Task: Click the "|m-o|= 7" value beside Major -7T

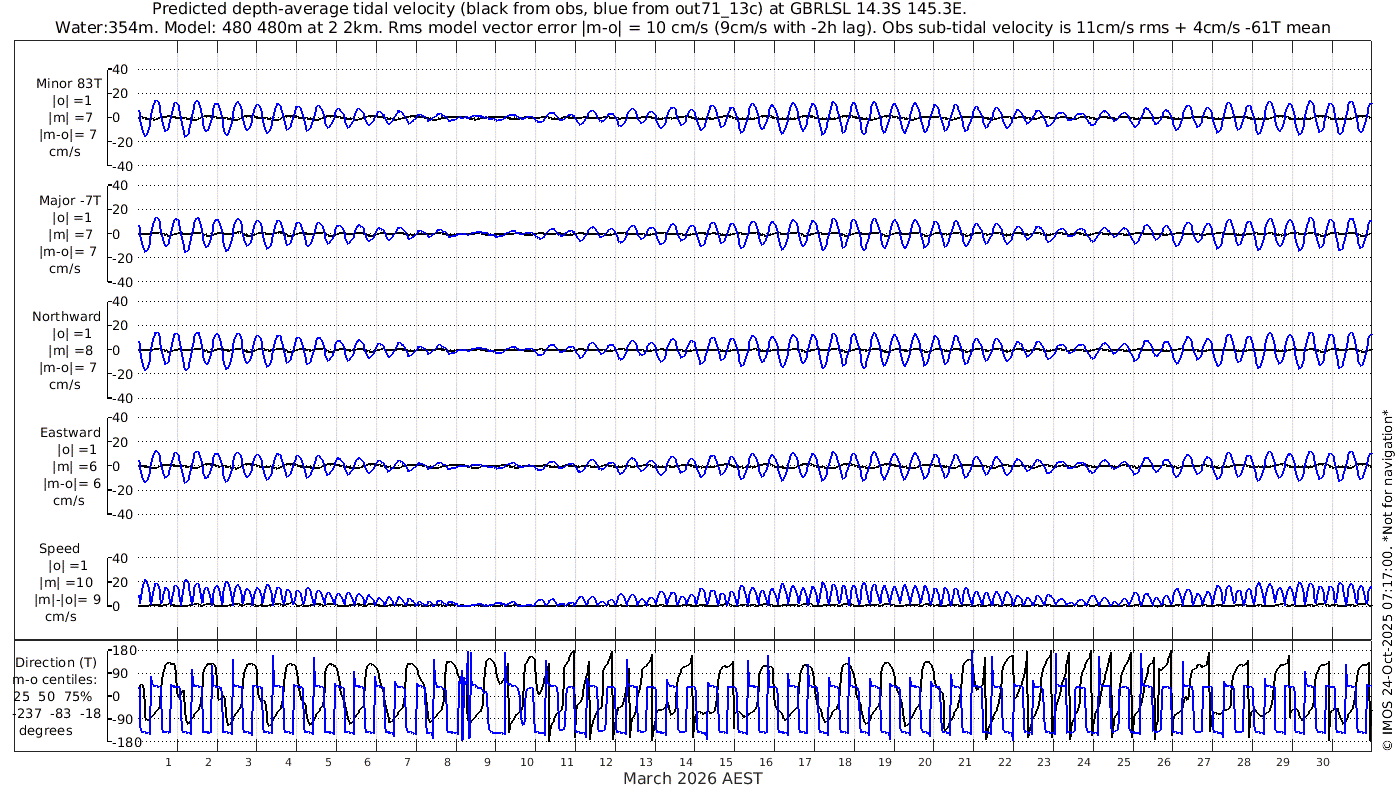Action: pos(68,252)
